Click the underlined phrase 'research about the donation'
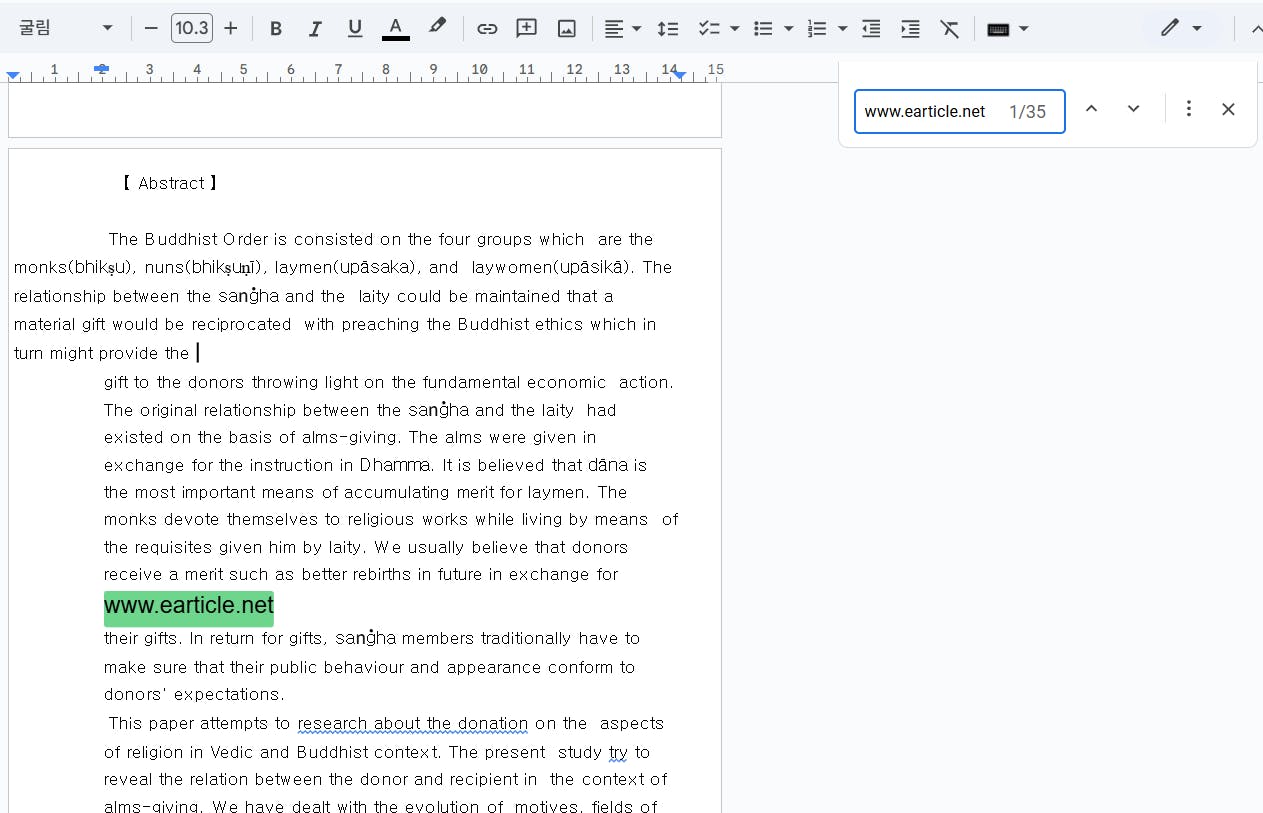Viewport: 1263px width, 813px height. click(413, 723)
